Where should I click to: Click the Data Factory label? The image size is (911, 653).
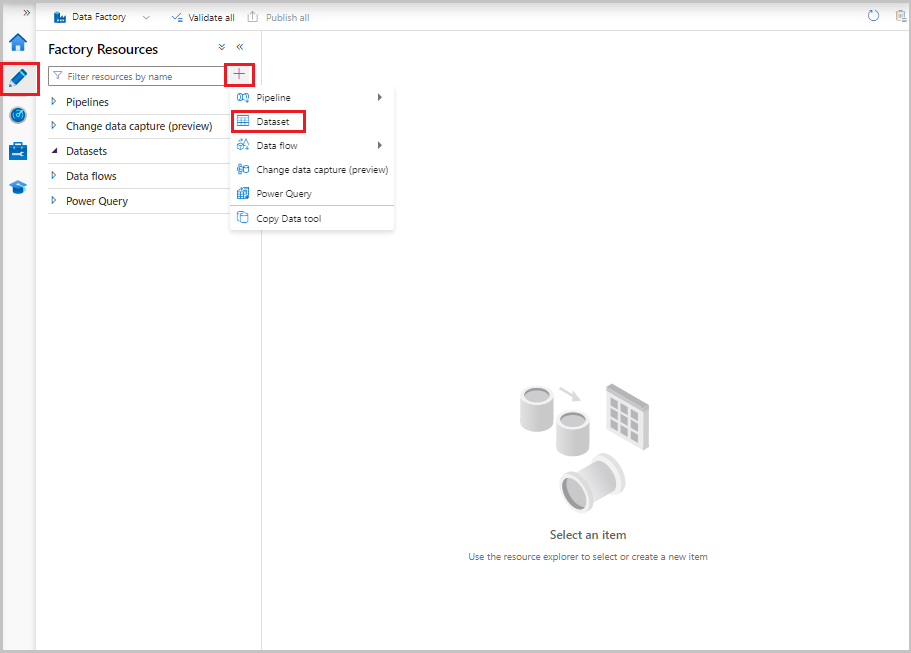(x=99, y=17)
